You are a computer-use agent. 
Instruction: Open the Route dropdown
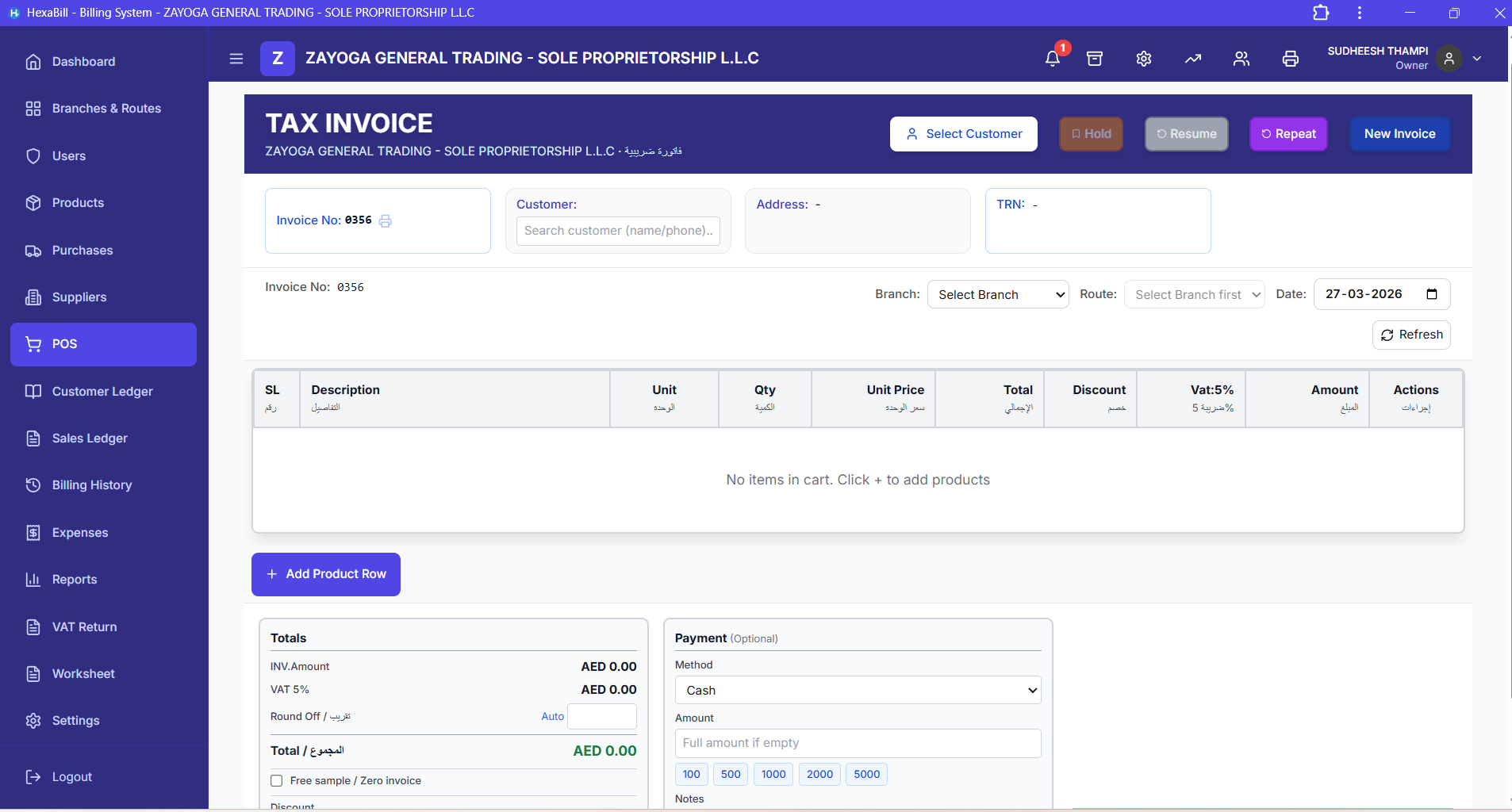pos(1194,295)
